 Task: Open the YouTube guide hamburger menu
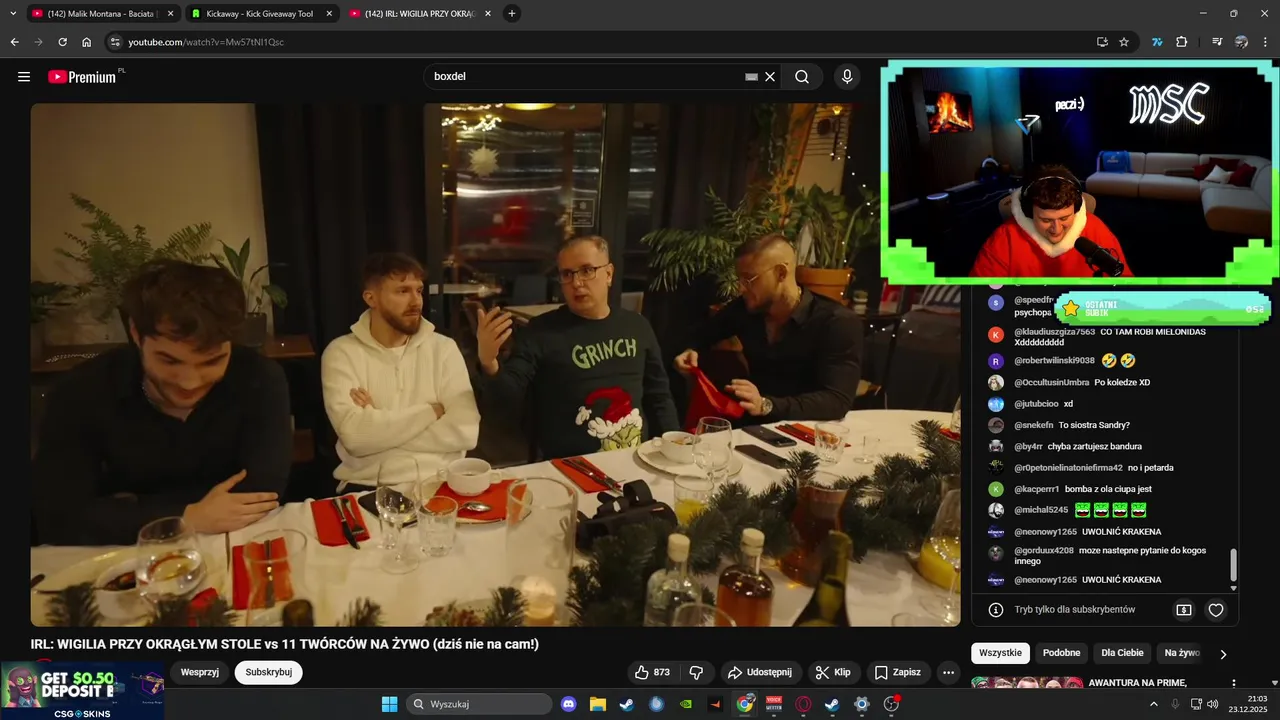(24, 76)
